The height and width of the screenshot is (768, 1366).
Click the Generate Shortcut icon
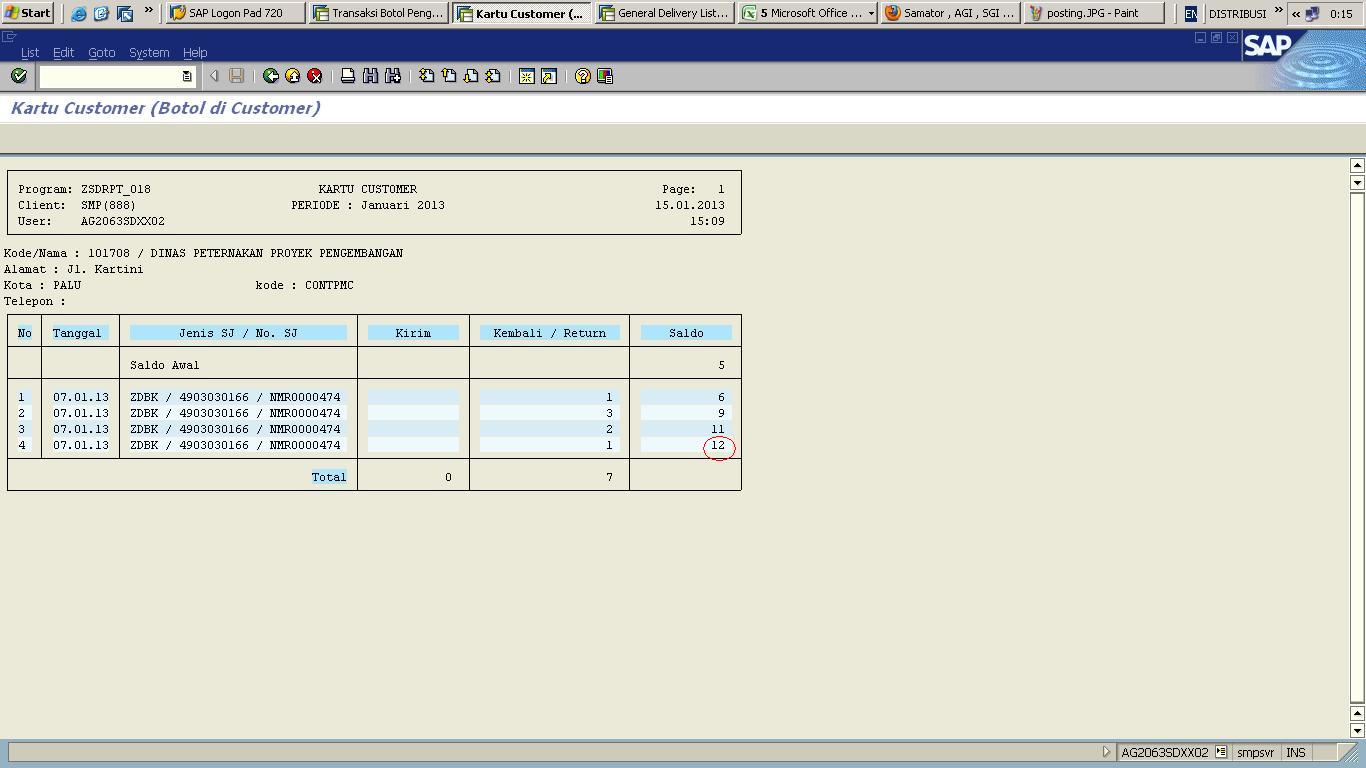(x=549, y=76)
